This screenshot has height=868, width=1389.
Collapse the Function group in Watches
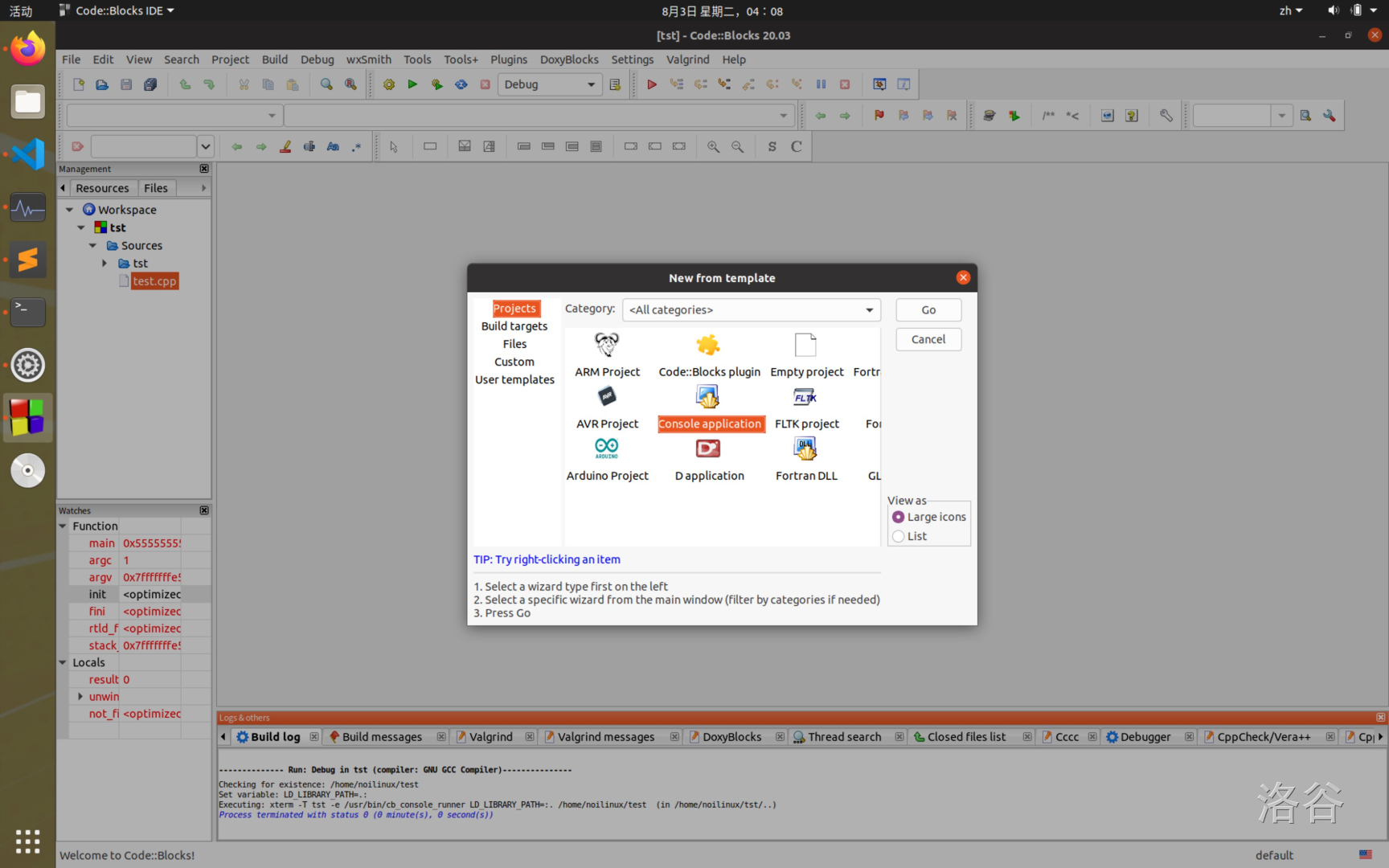[x=63, y=526]
